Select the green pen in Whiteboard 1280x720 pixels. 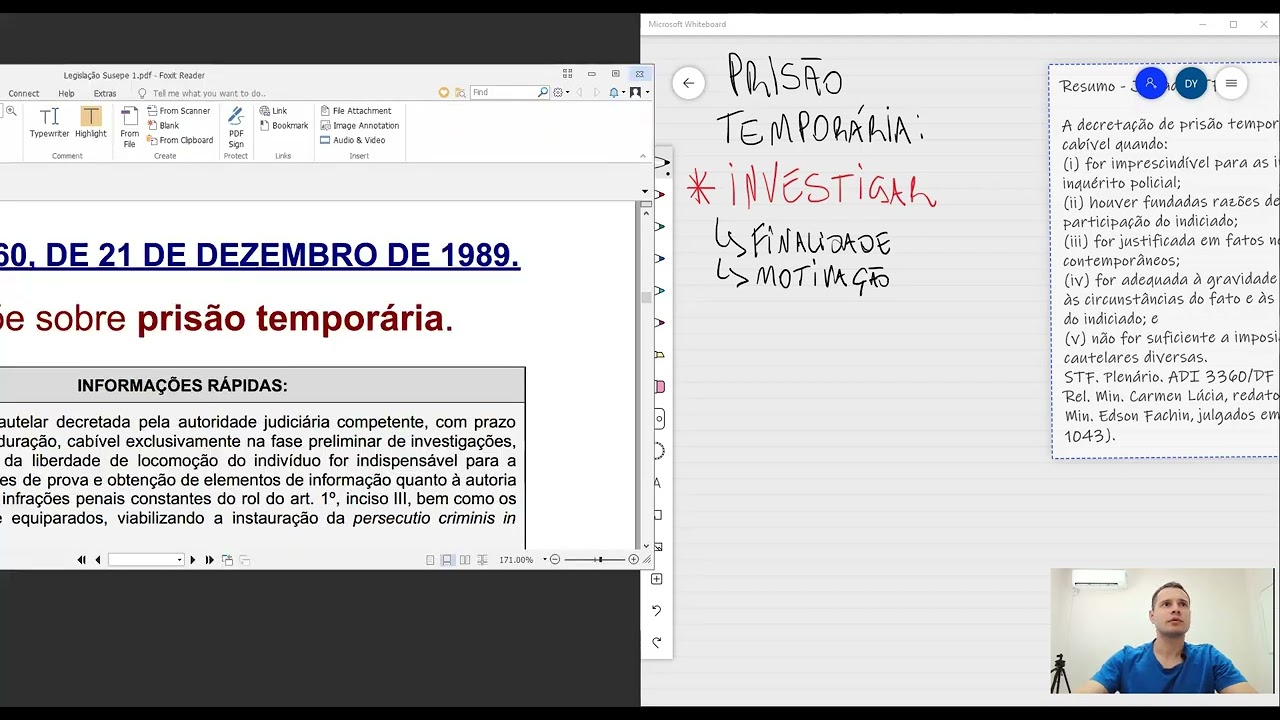[x=659, y=226]
